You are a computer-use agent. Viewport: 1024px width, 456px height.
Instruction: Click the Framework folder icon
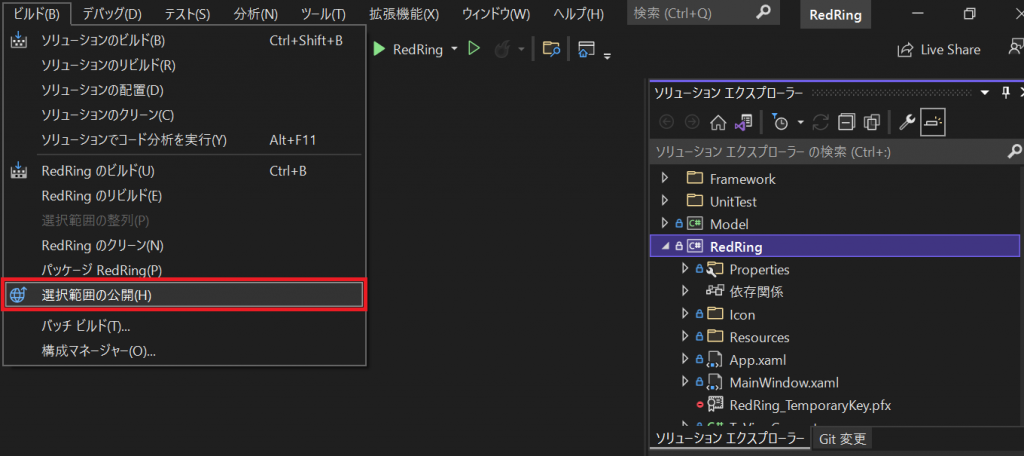click(x=695, y=178)
